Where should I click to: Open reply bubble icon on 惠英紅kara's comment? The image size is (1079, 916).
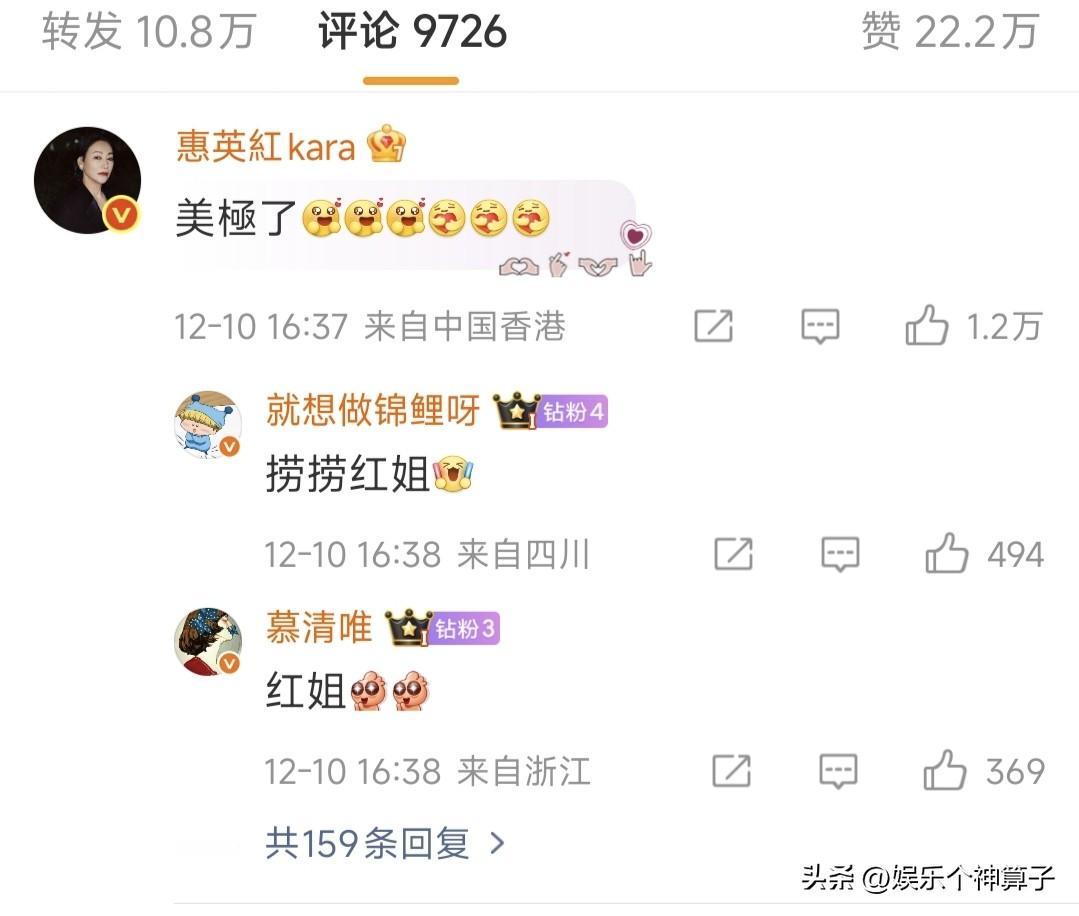click(820, 326)
